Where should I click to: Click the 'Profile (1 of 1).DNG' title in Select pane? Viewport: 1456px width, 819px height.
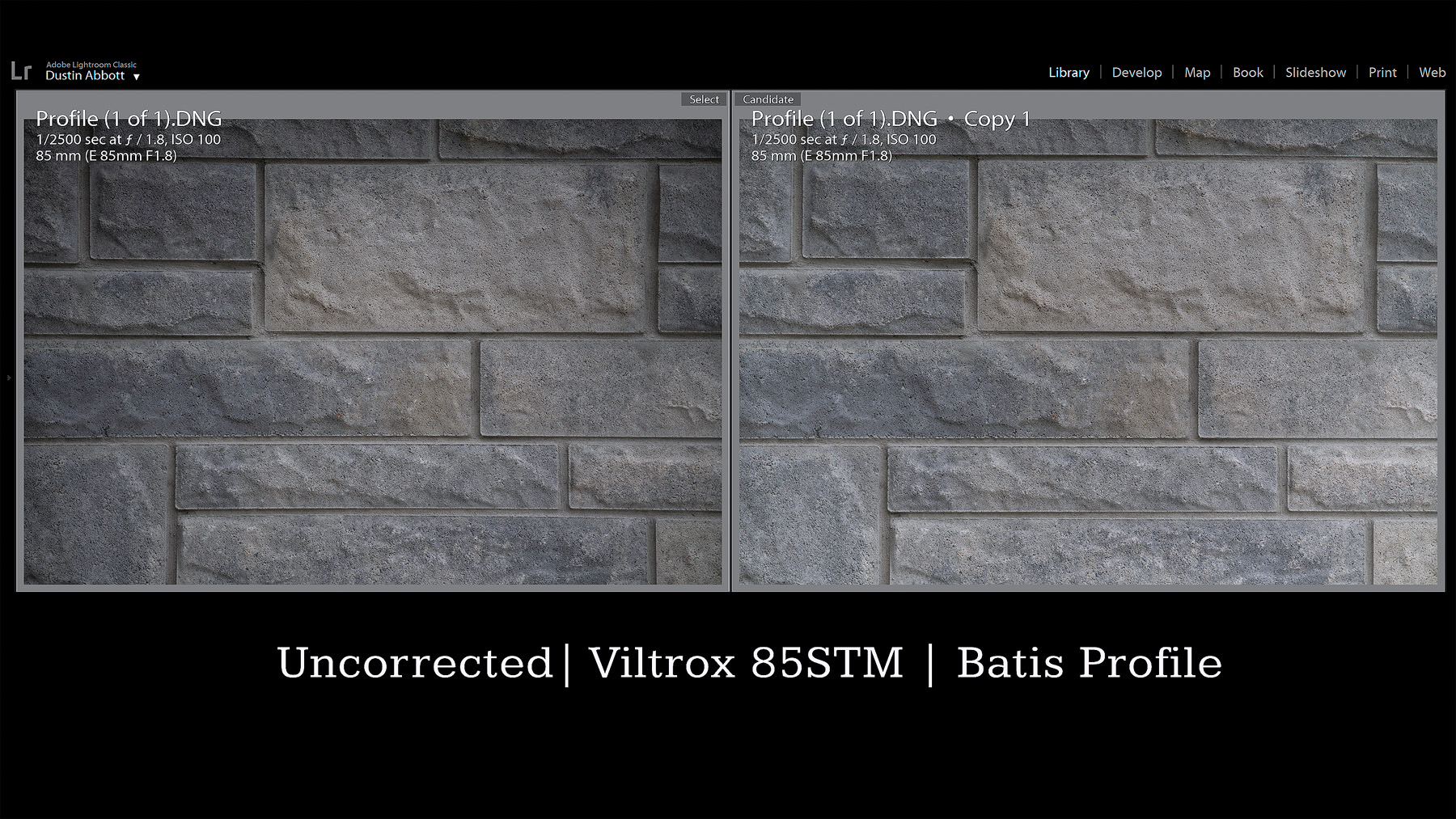tap(129, 119)
